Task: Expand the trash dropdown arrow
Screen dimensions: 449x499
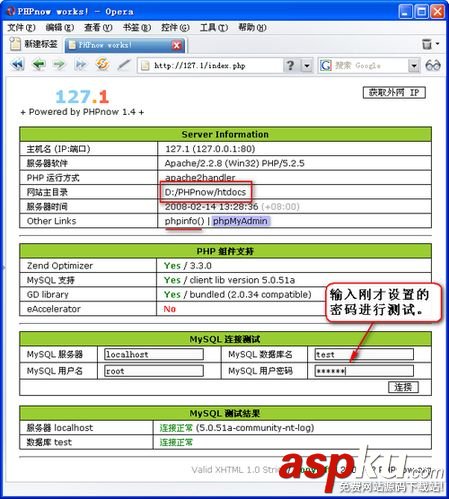Action: point(438,44)
